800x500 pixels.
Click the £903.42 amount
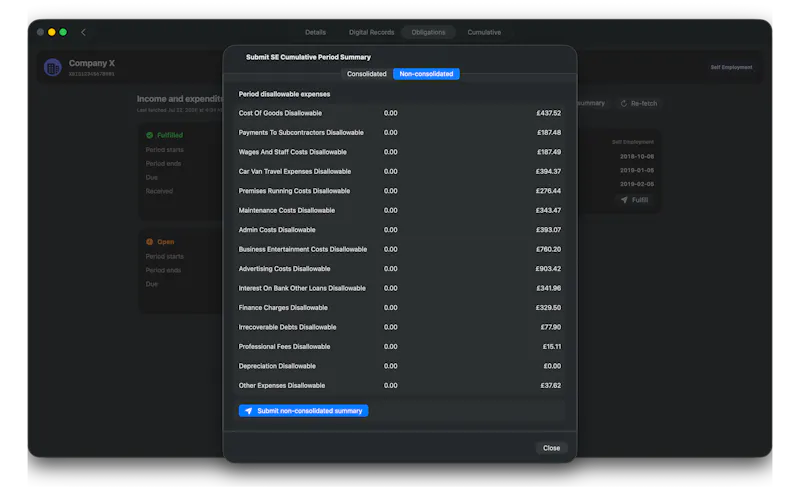point(548,269)
